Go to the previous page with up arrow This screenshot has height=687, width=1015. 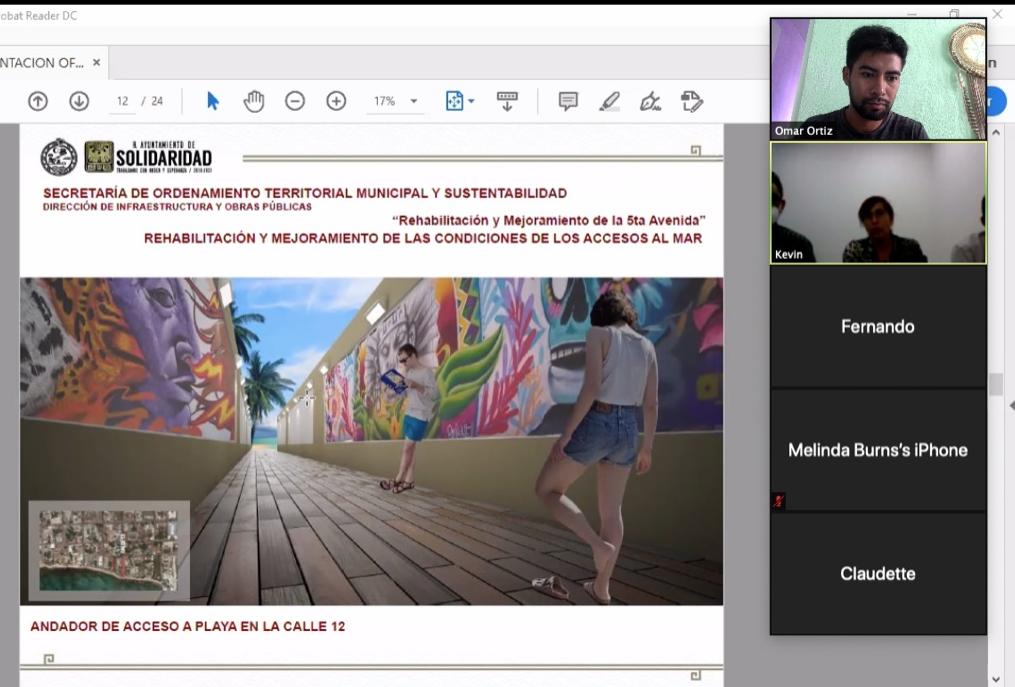[x=38, y=101]
